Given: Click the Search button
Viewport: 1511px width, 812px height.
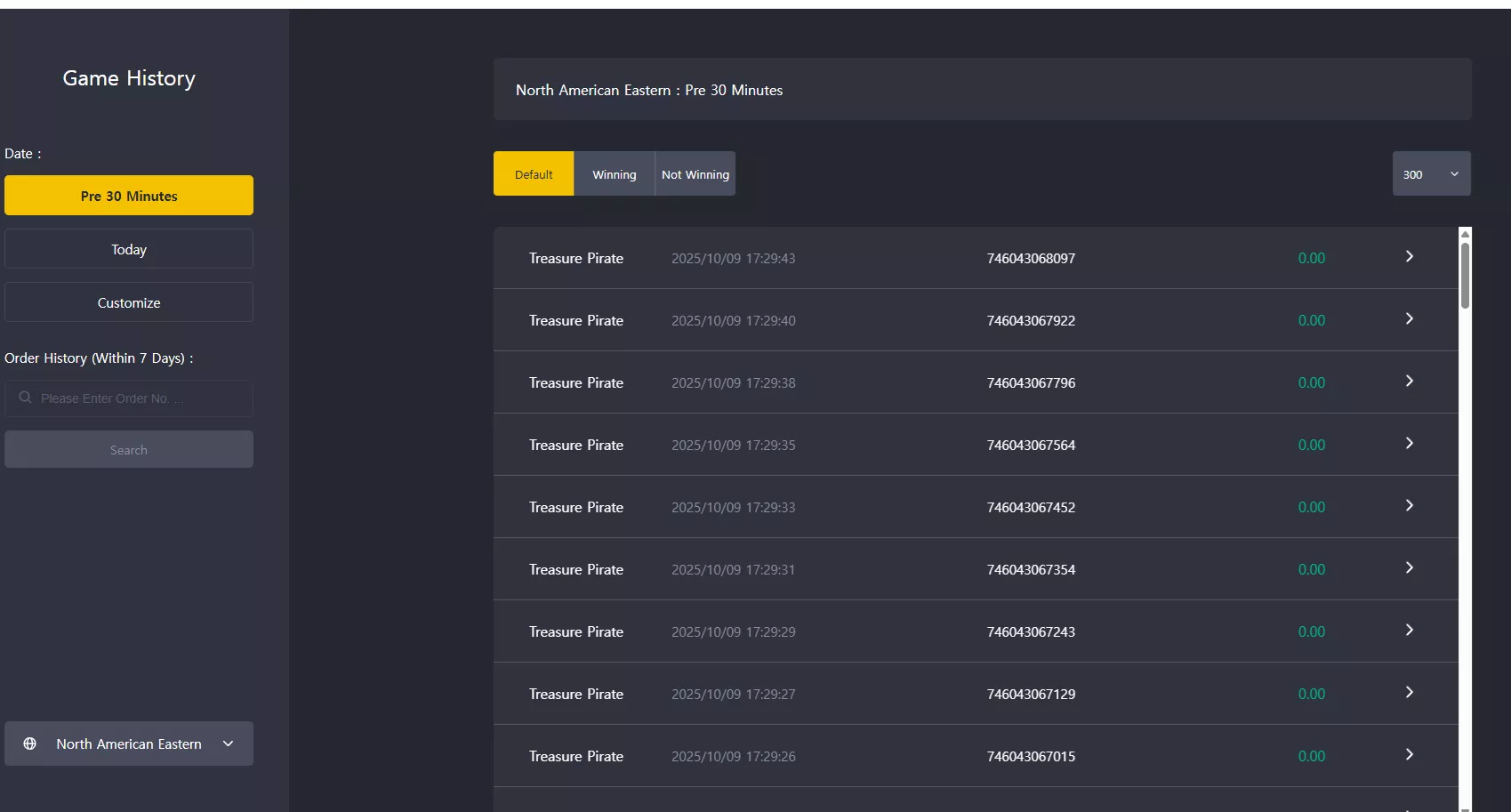Looking at the screenshot, I should point(129,450).
